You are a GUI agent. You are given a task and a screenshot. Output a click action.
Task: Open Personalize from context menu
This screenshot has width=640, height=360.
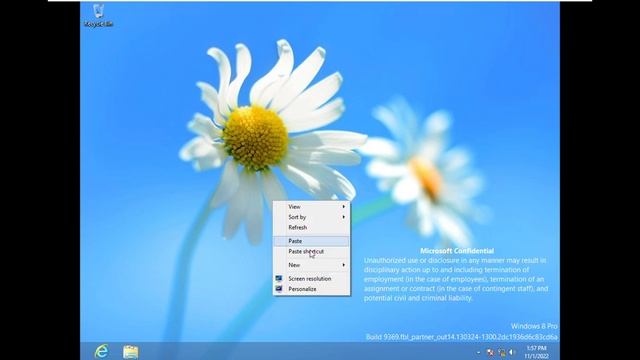(x=311, y=289)
